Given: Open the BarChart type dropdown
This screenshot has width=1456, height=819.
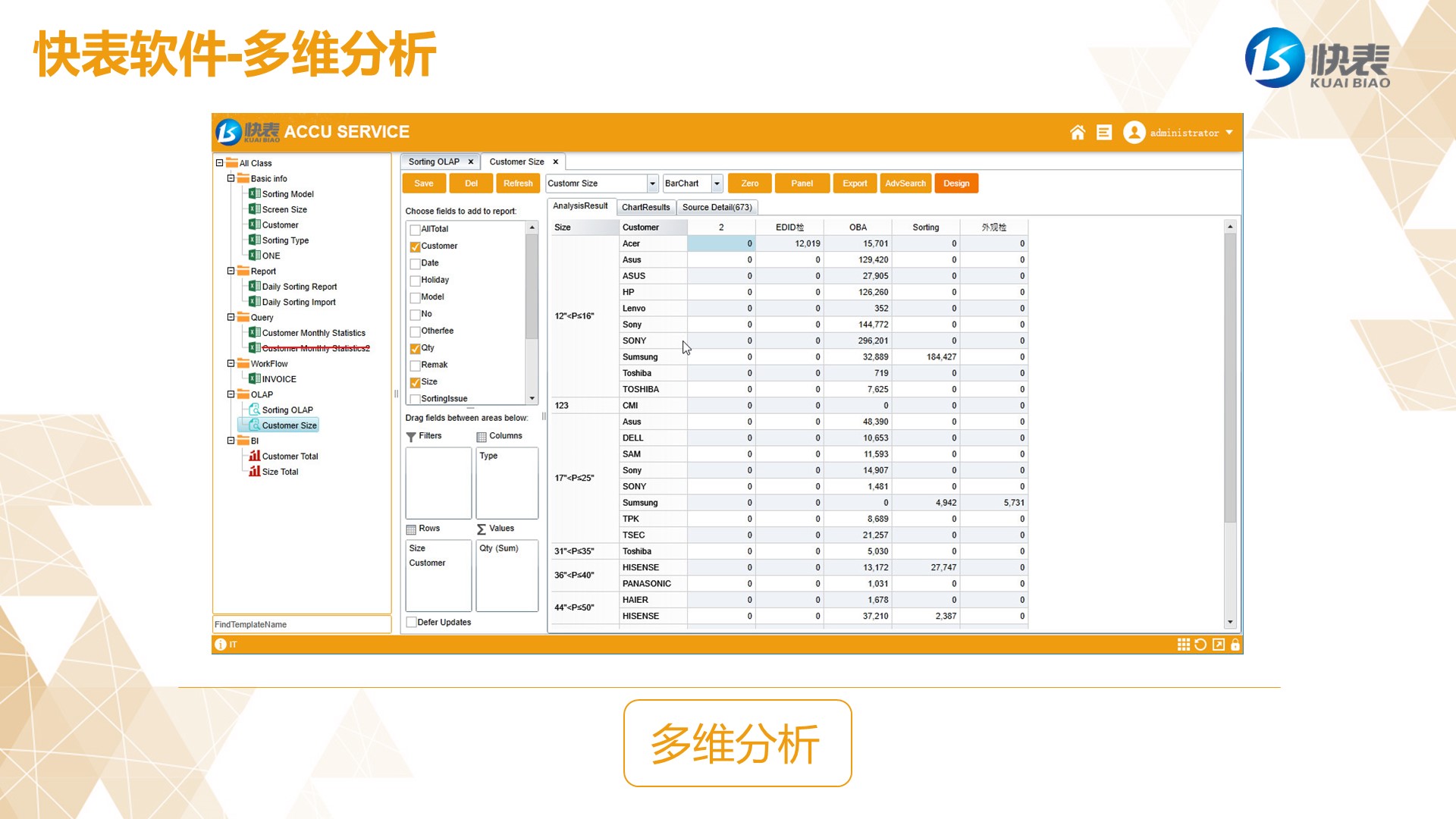Looking at the screenshot, I should 717,184.
